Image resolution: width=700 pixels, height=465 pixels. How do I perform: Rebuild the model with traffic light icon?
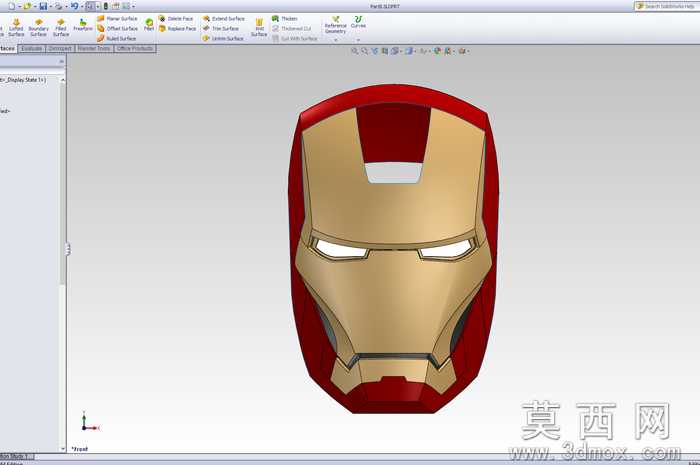click(106, 6)
